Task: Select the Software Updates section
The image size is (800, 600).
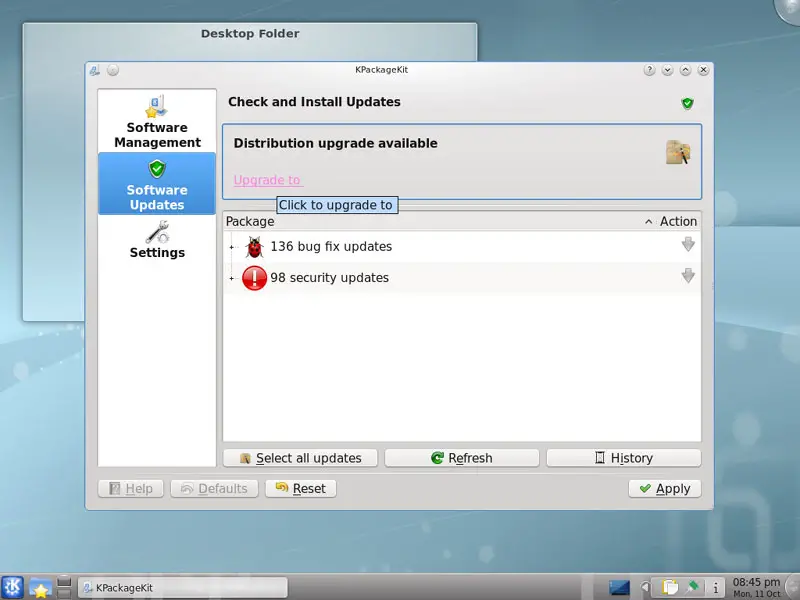Action: coord(157,184)
